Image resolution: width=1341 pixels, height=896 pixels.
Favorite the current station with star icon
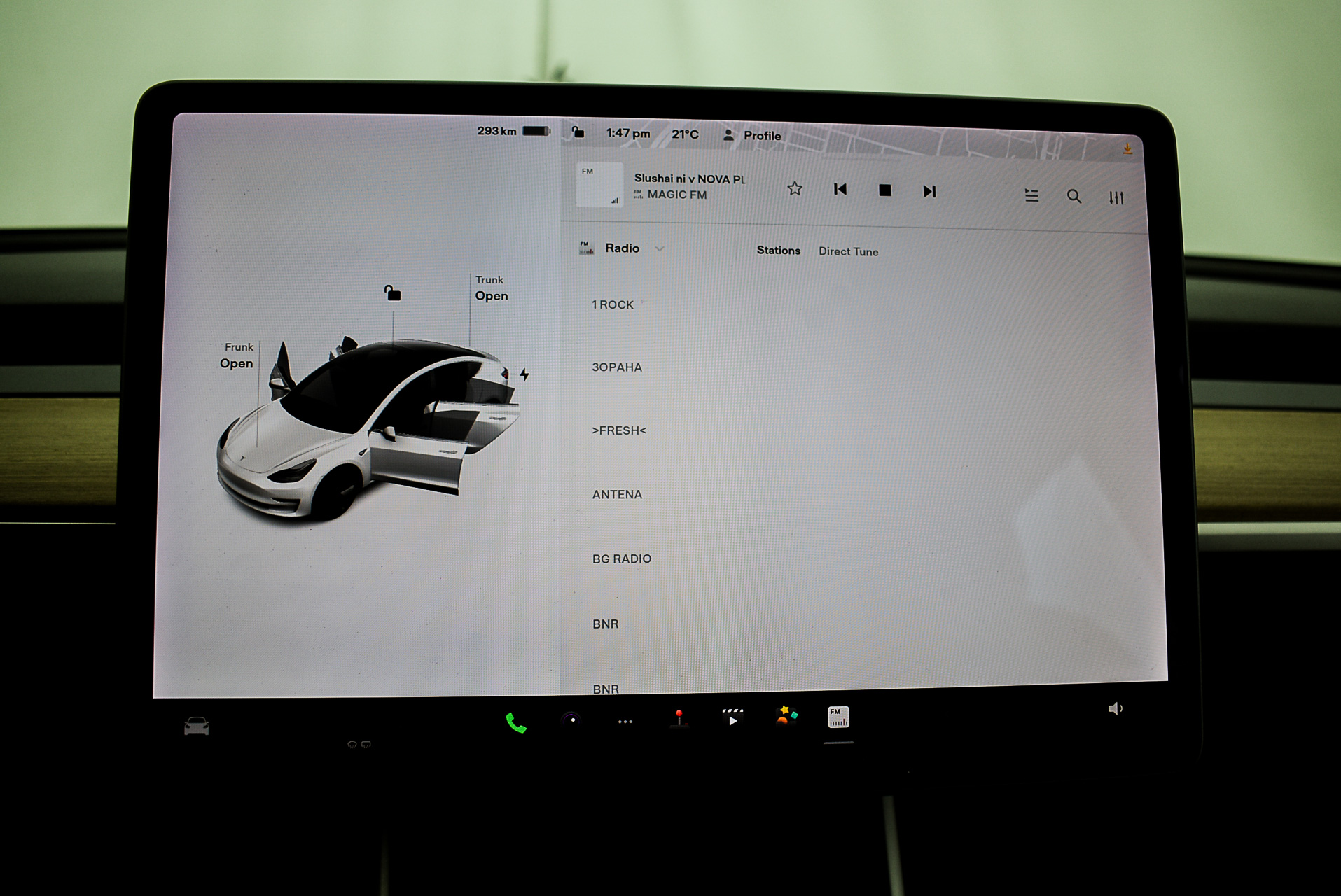click(794, 188)
